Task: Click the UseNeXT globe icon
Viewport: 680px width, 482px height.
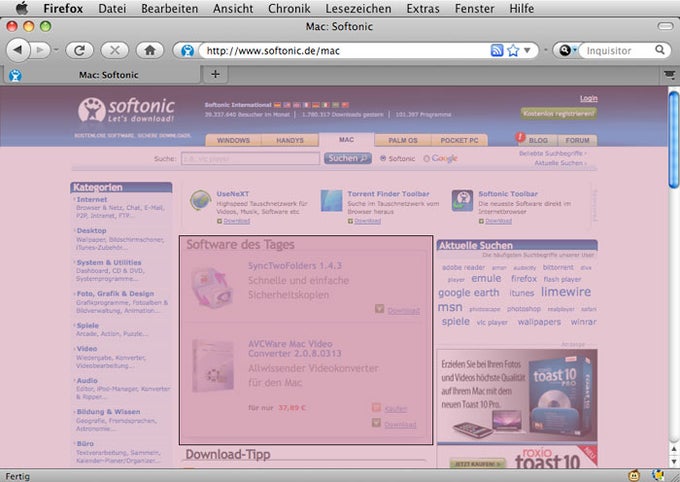Action: (x=200, y=200)
